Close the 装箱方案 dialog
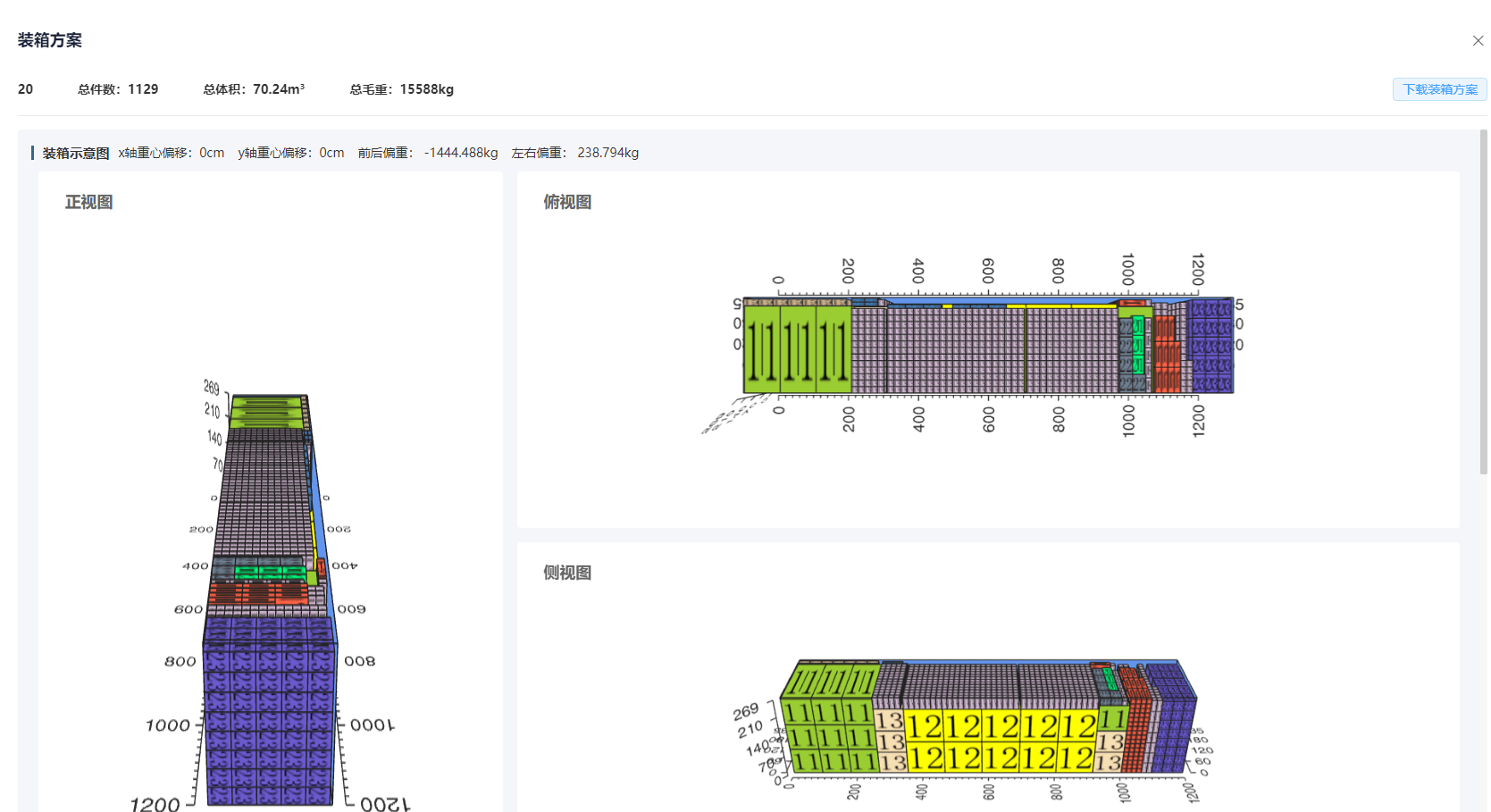This screenshot has width=1491, height=812. 1478,40
